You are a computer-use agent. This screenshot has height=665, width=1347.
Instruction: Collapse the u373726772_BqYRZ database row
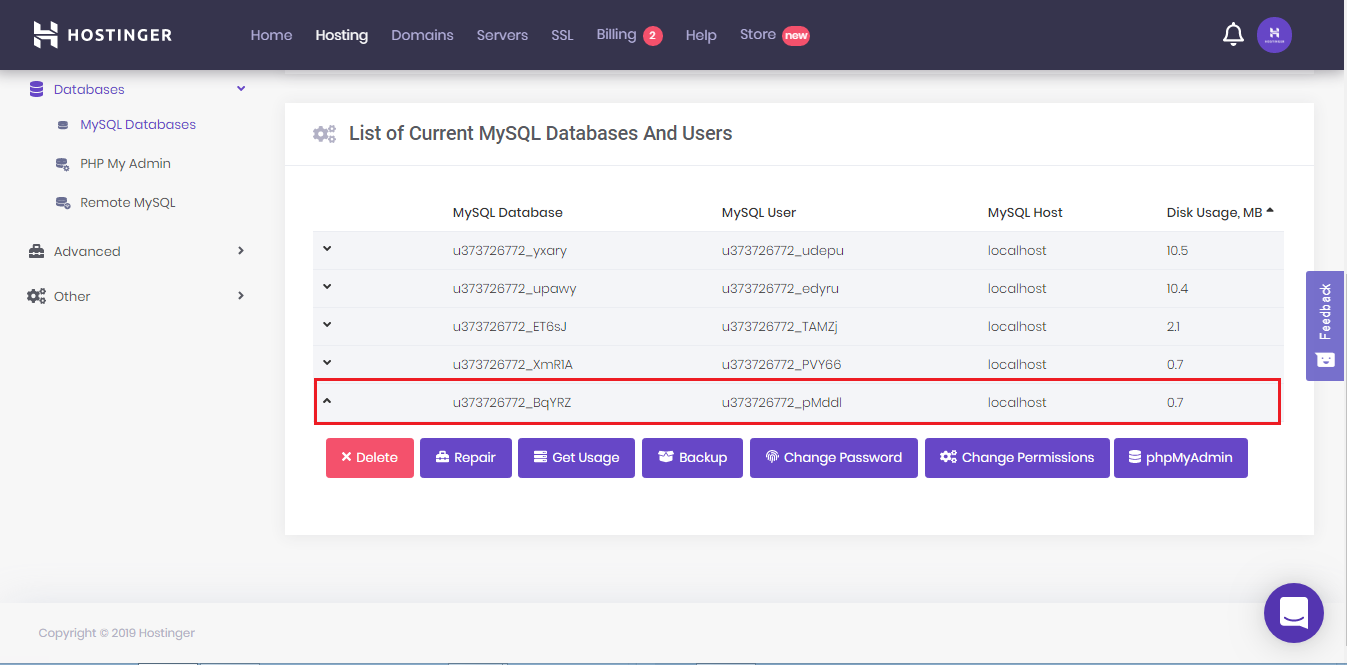pyautogui.click(x=327, y=401)
